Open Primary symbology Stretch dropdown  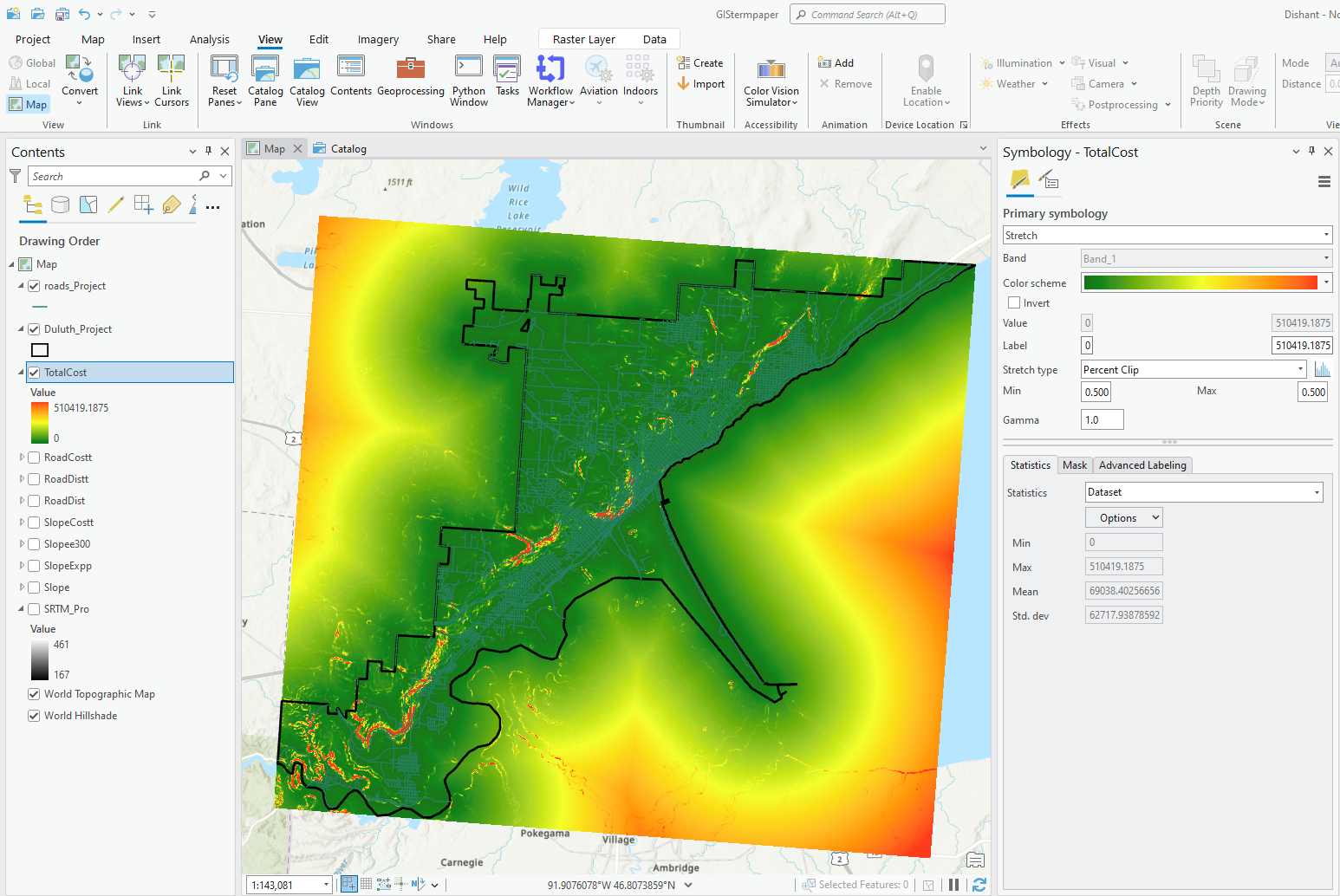coord(1167,236)
